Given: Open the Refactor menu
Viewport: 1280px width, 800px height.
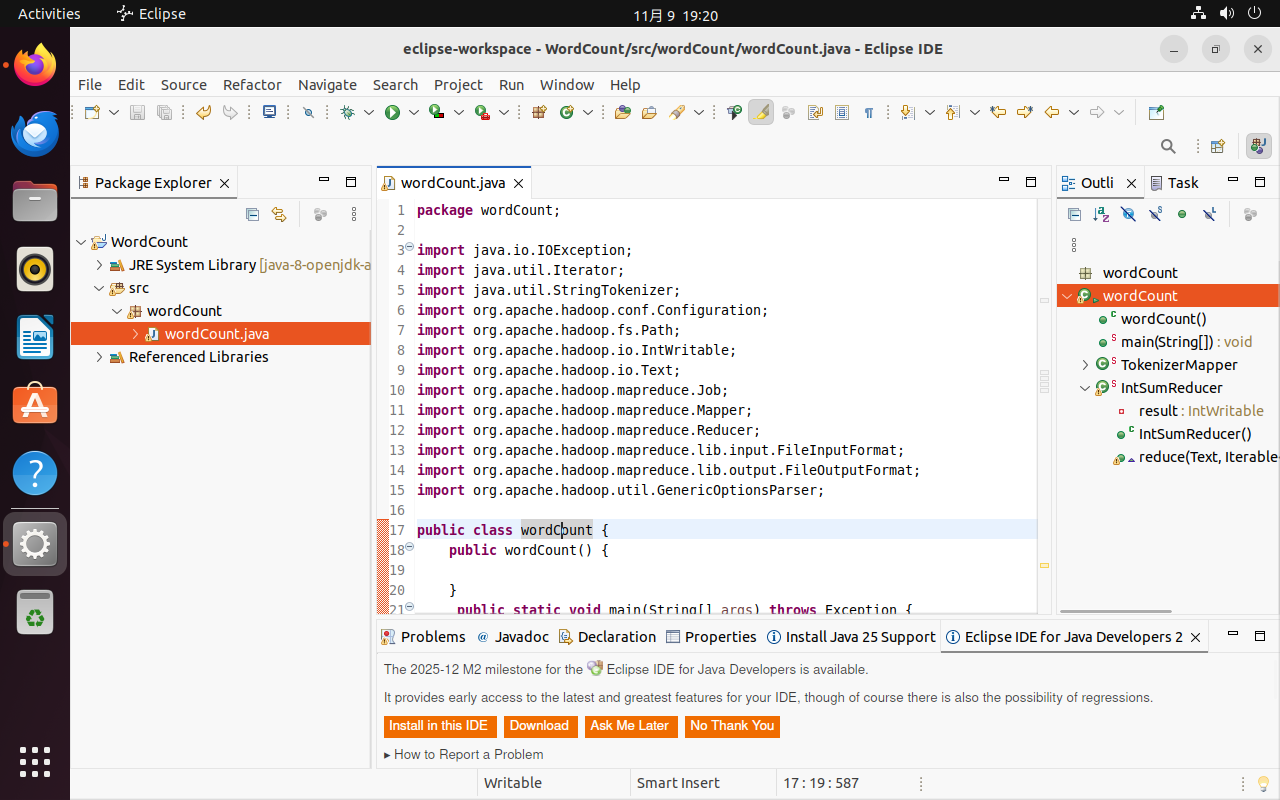Looking at the screenshot, I should [x=252, y=85].
